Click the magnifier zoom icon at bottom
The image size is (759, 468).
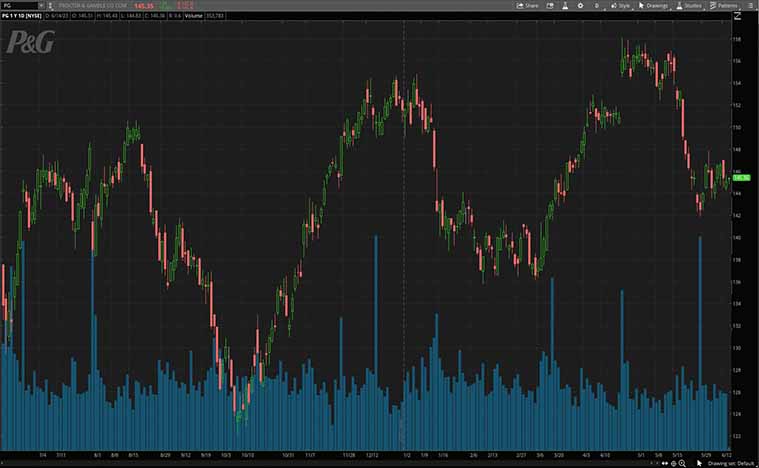682,463
